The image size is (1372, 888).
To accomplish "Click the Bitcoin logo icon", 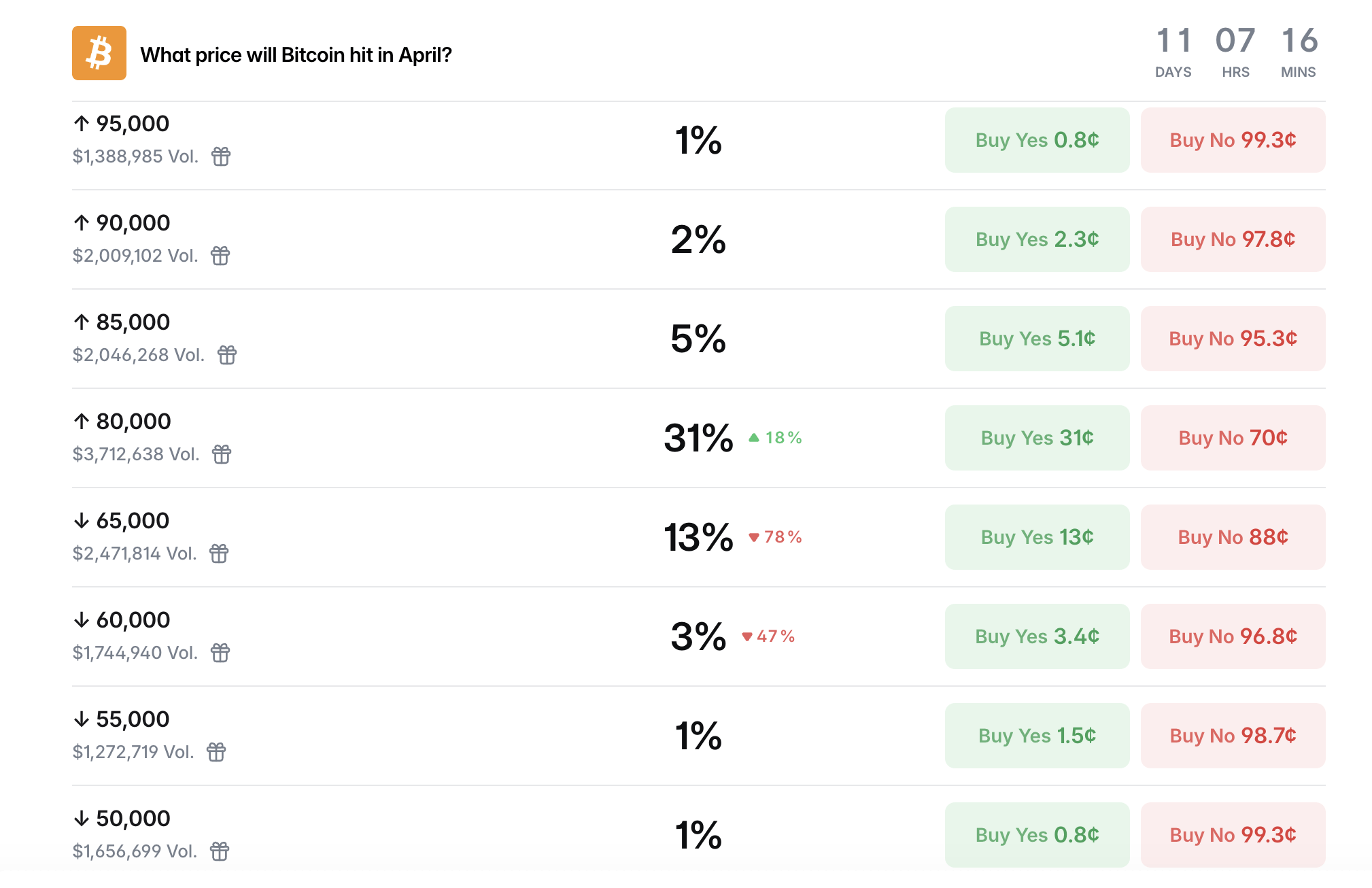I will (x=99, y=54).
